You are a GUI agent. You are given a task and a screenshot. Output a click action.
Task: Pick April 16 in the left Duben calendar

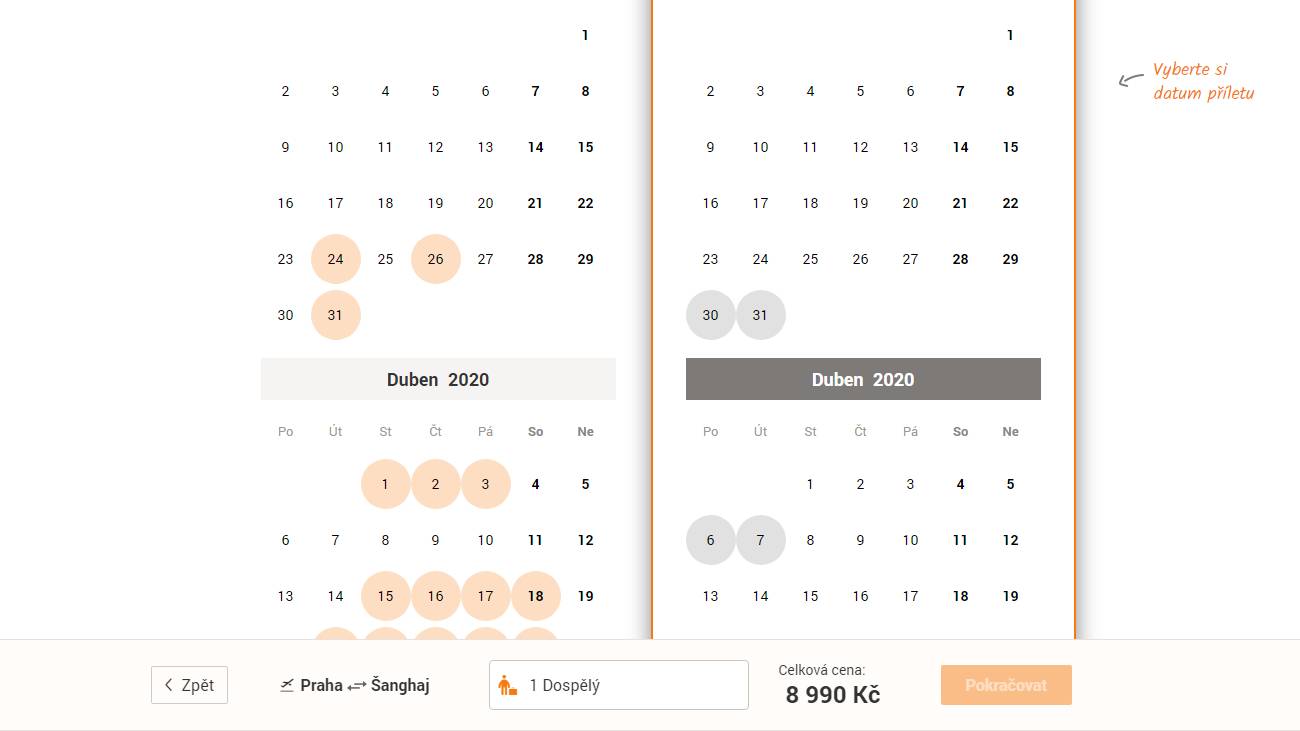[435, 596]
